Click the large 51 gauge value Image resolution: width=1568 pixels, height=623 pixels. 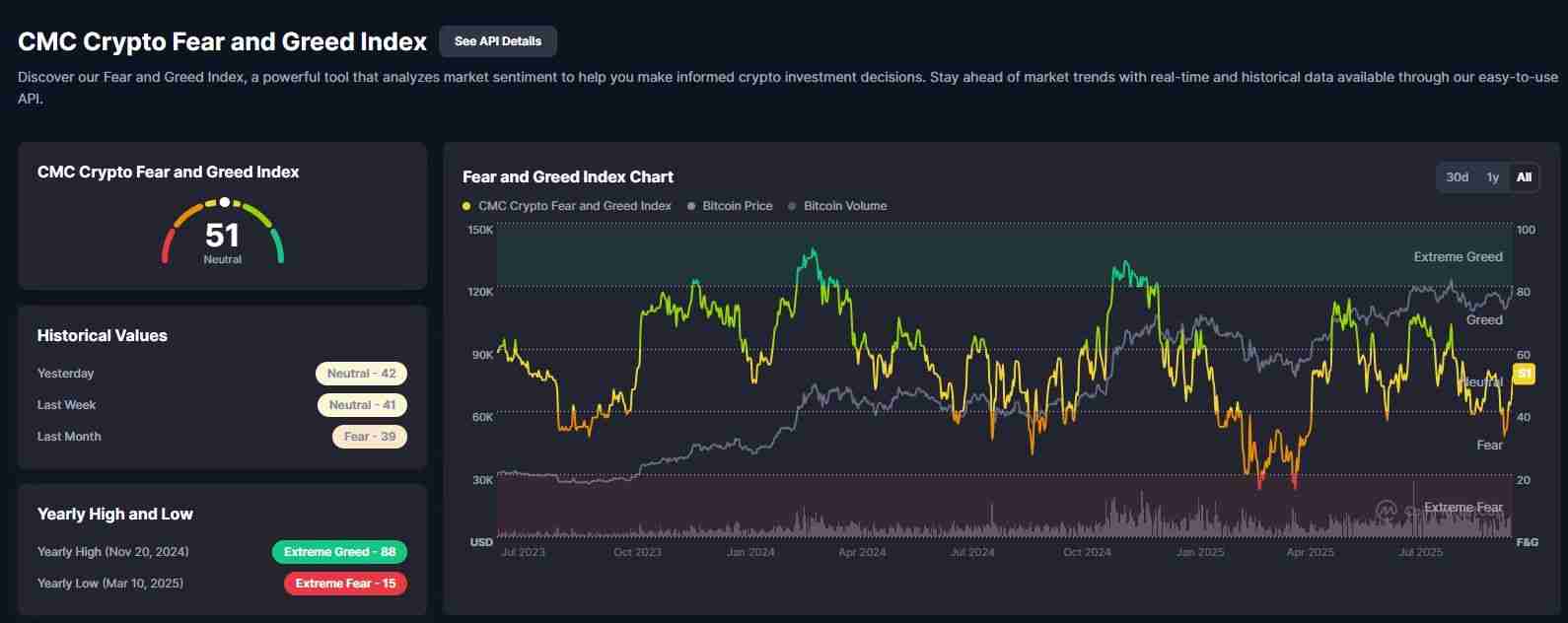click(x=222, y=236)
